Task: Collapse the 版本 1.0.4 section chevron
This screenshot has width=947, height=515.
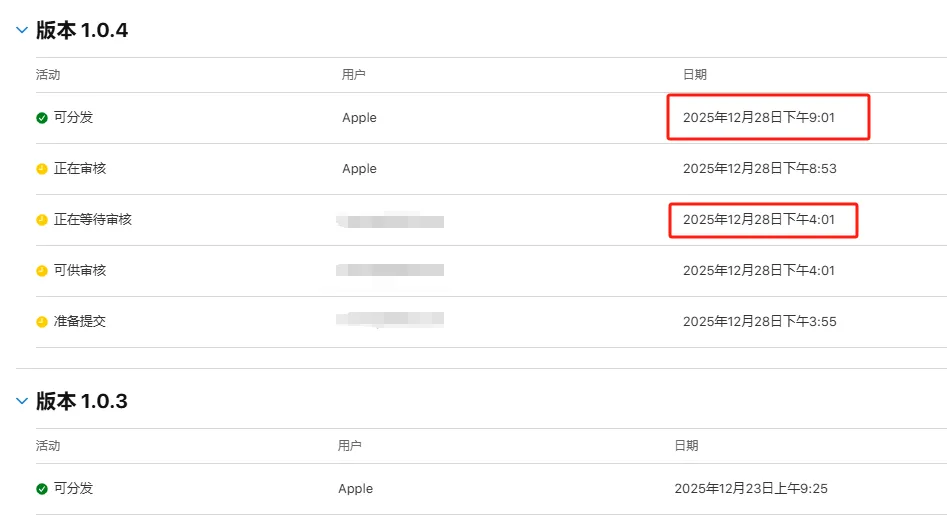Action: click(x=21, y=31)
